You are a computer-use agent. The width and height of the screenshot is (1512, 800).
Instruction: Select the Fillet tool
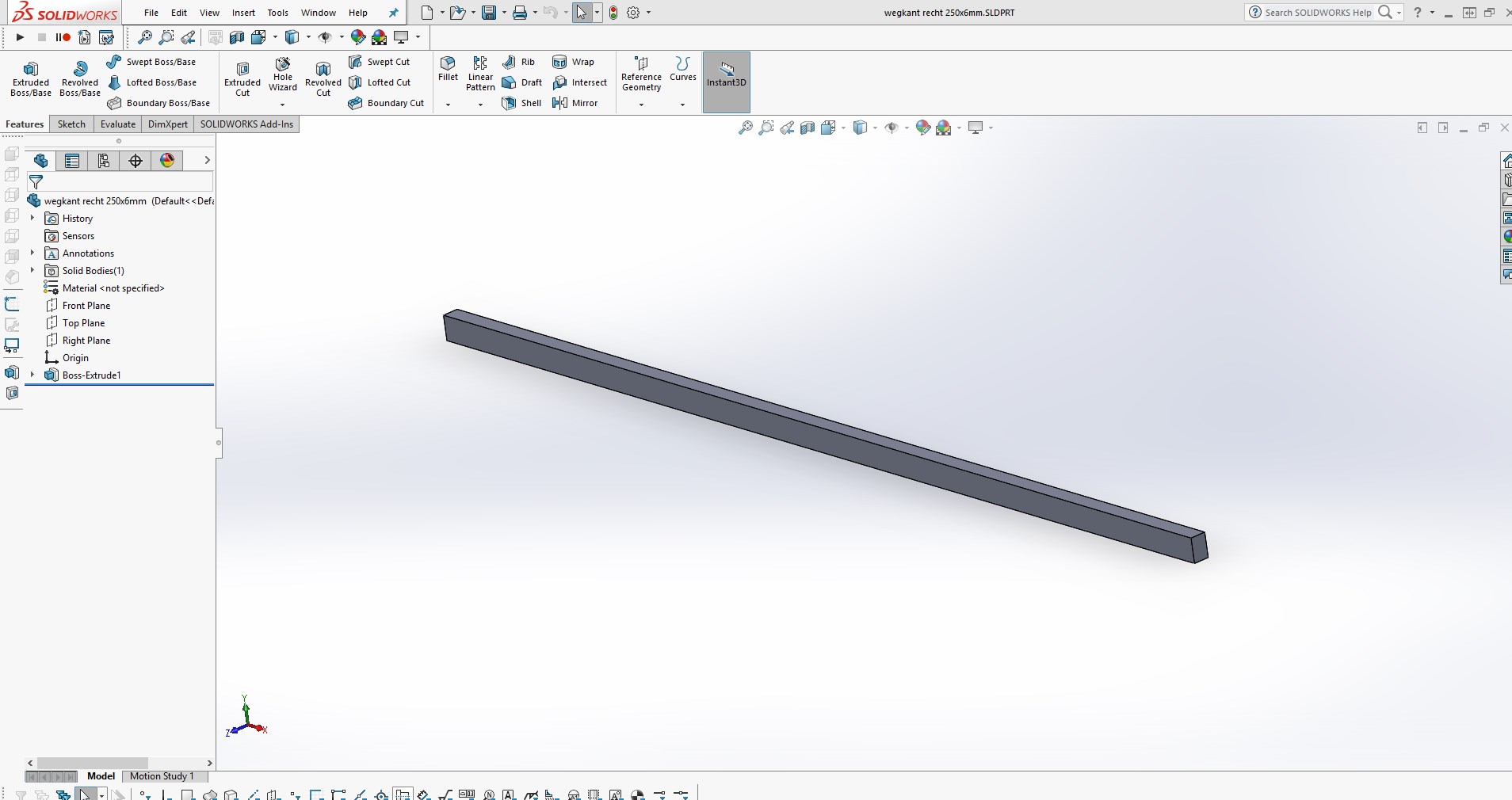[448, 69]
